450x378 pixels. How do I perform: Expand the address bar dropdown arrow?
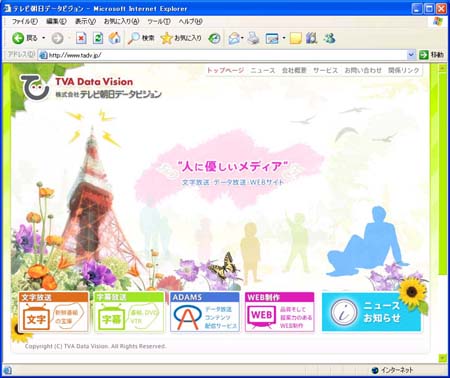click(x=411, y=54)
